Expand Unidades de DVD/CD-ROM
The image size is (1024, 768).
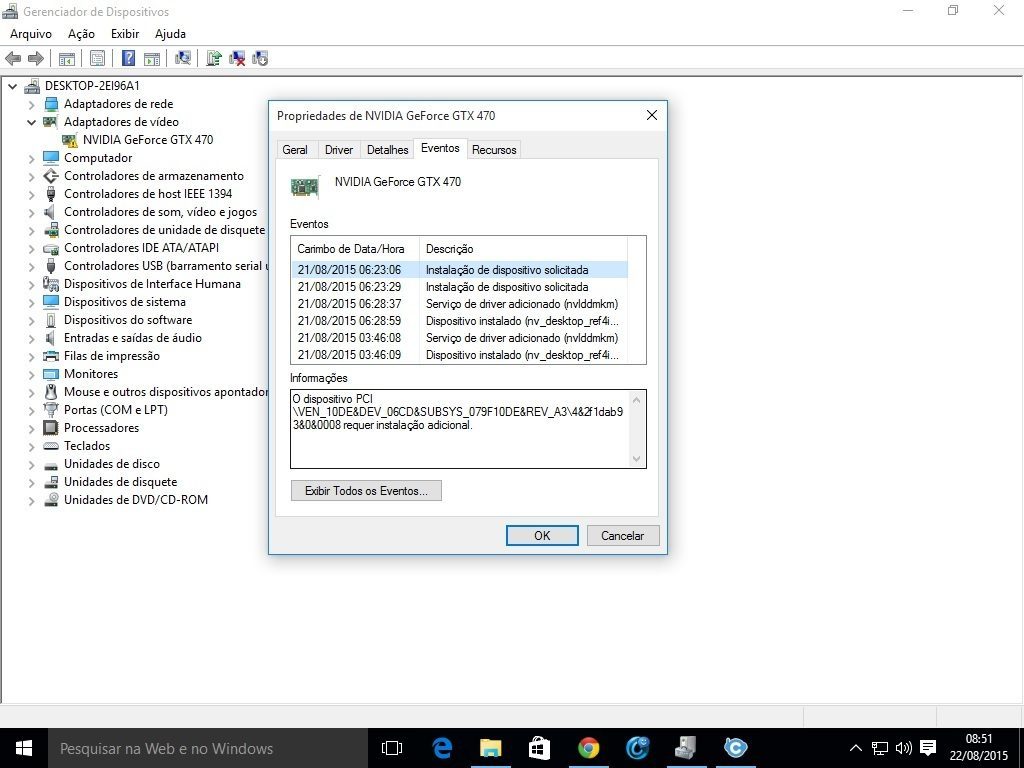coord(31,500)
